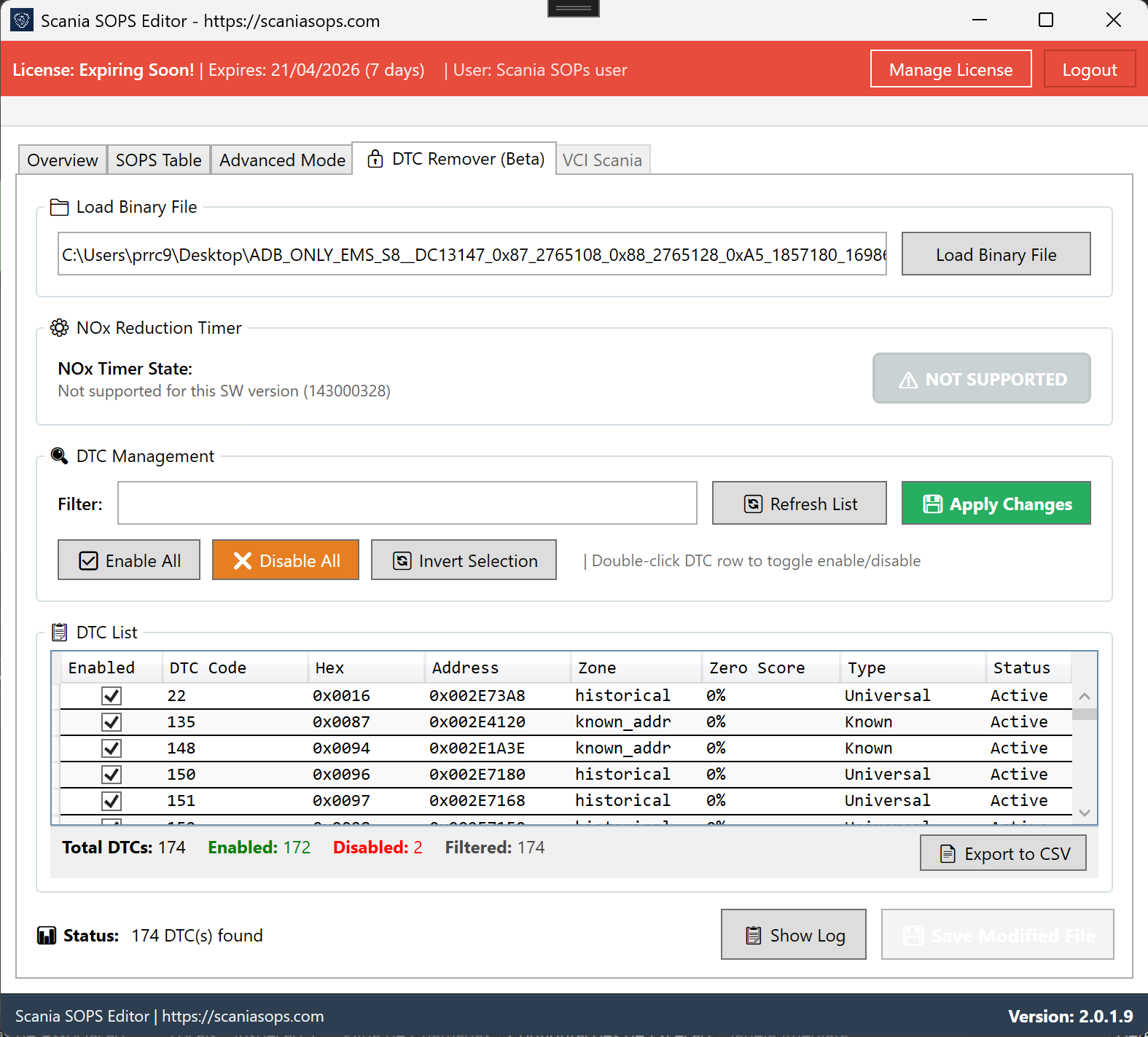Toggle enabled checkbox for DTC 22
This screenshot has height=1037, width=1148.
pos(112,696)
